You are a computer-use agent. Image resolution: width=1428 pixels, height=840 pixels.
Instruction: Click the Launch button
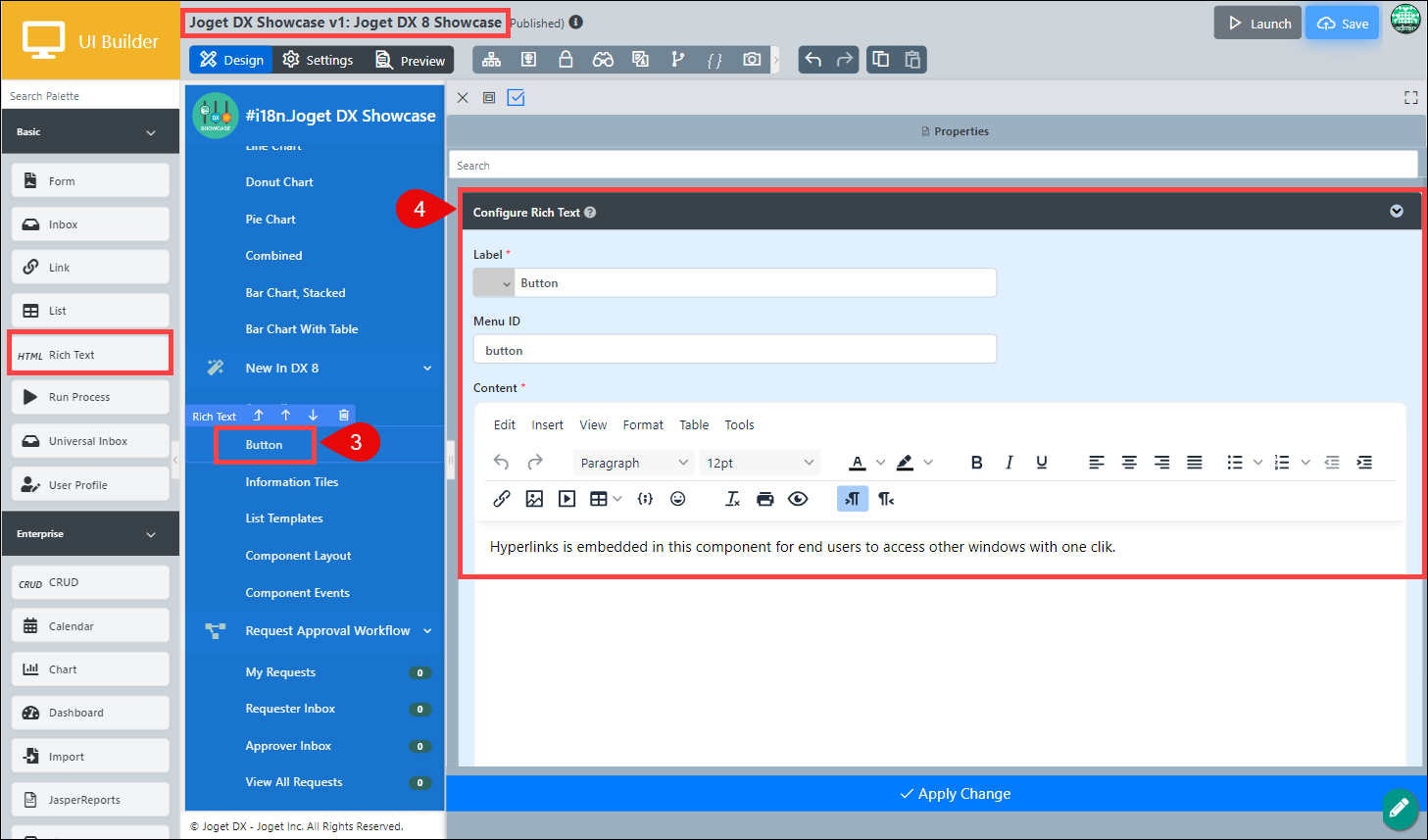(1258, 24)
